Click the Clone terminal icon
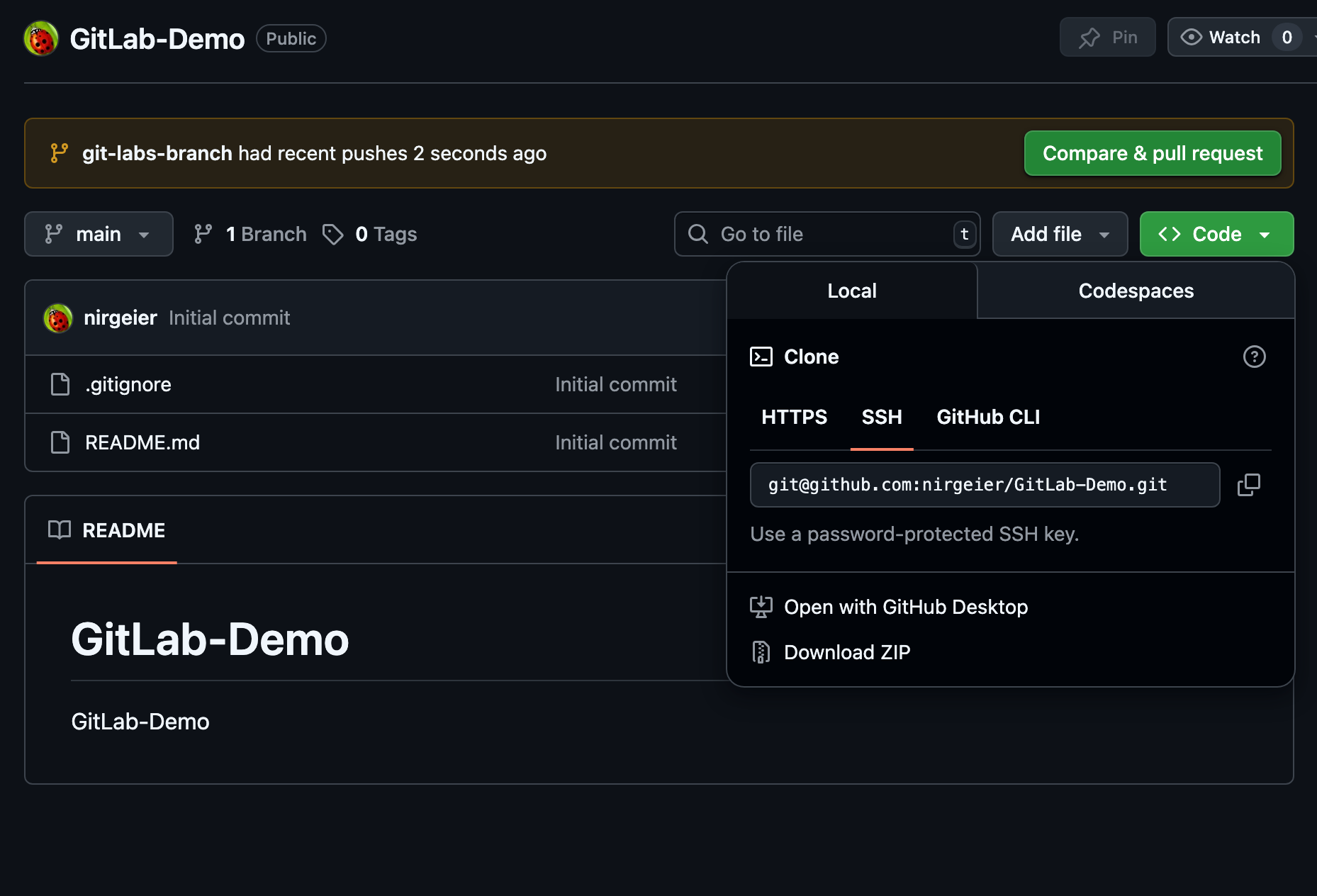This screenshot has width=1317, height=896. click(x=761, y=357)
